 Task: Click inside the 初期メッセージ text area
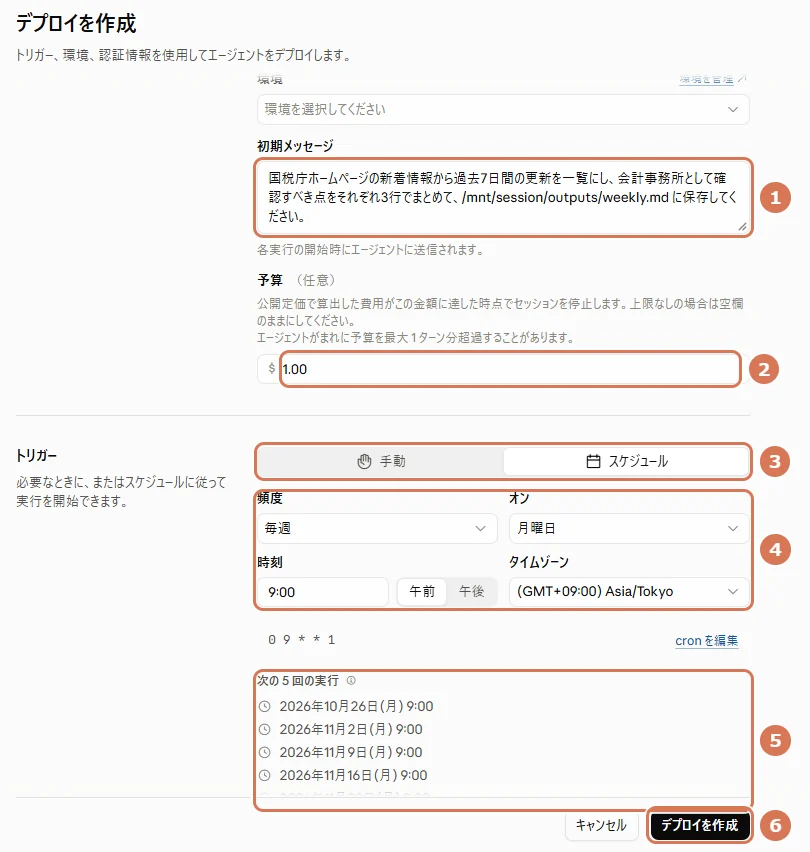[x=503, y=197]
